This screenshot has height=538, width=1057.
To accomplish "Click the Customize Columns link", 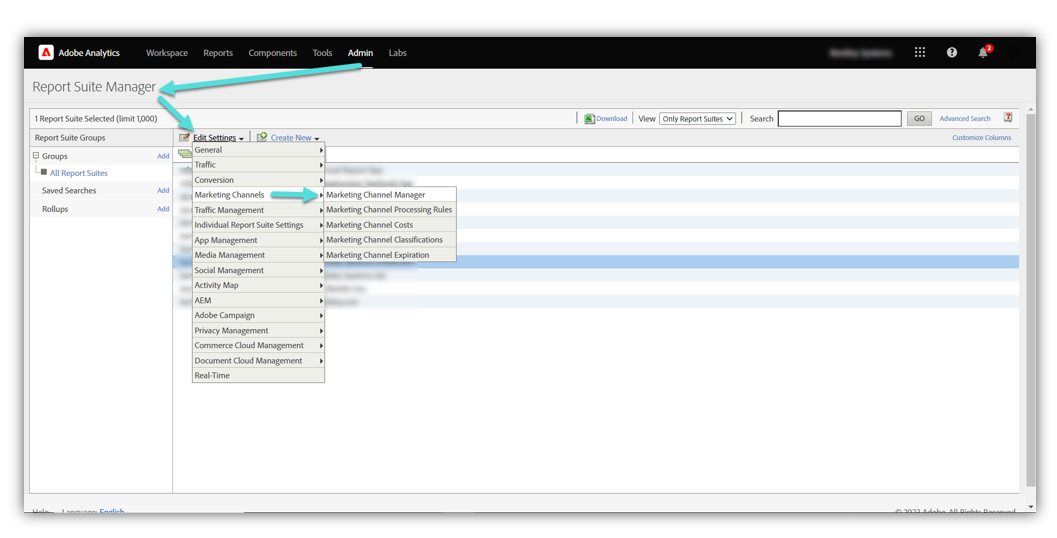I will click(x=981, y=138).
